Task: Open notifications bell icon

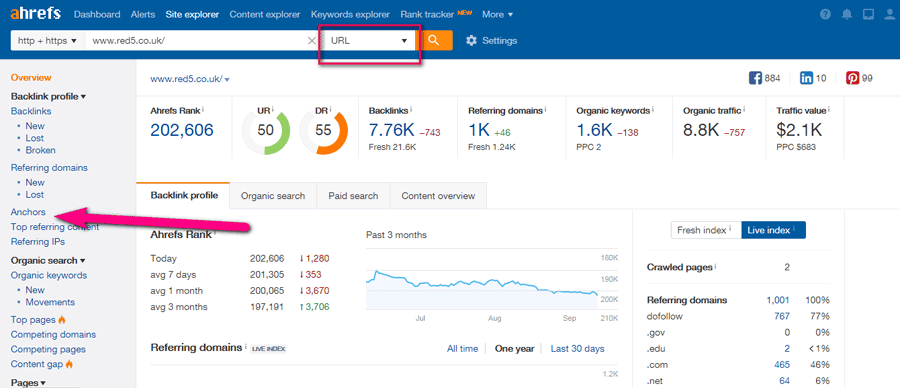Action: 847,14
